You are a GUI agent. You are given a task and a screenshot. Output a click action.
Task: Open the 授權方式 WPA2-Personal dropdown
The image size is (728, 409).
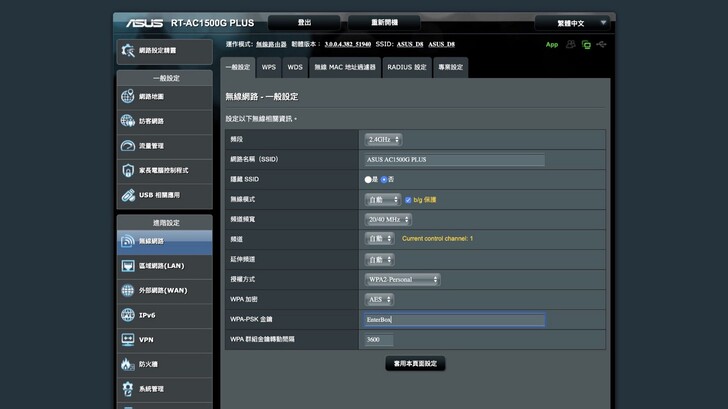403,279
